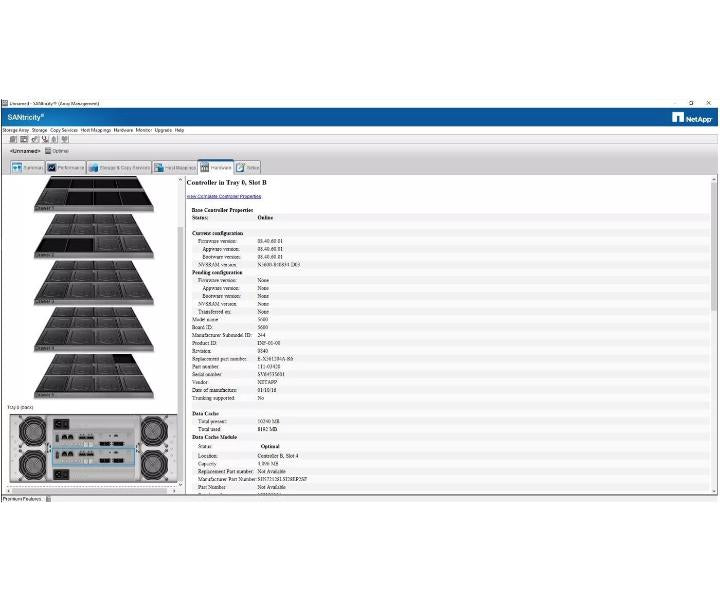720x600 pixels.
Task: Click 'Current configuration' section heading
Action: click(x=217, y=233)
